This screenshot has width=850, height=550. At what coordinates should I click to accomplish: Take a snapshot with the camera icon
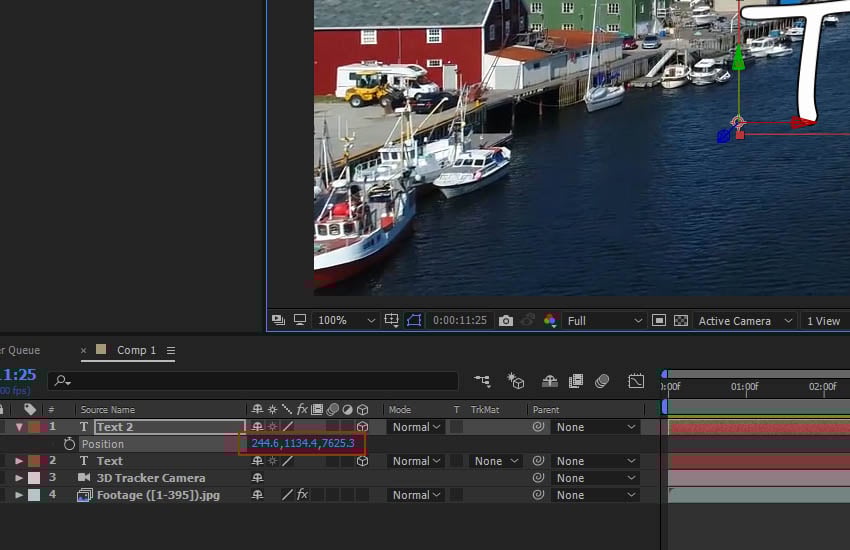click(506, 321)
